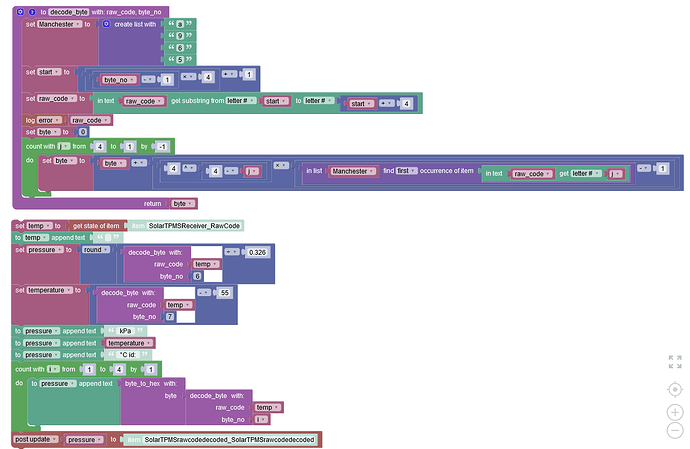Edit the 0.326 number field
The image size is (690, 449).
257,252
